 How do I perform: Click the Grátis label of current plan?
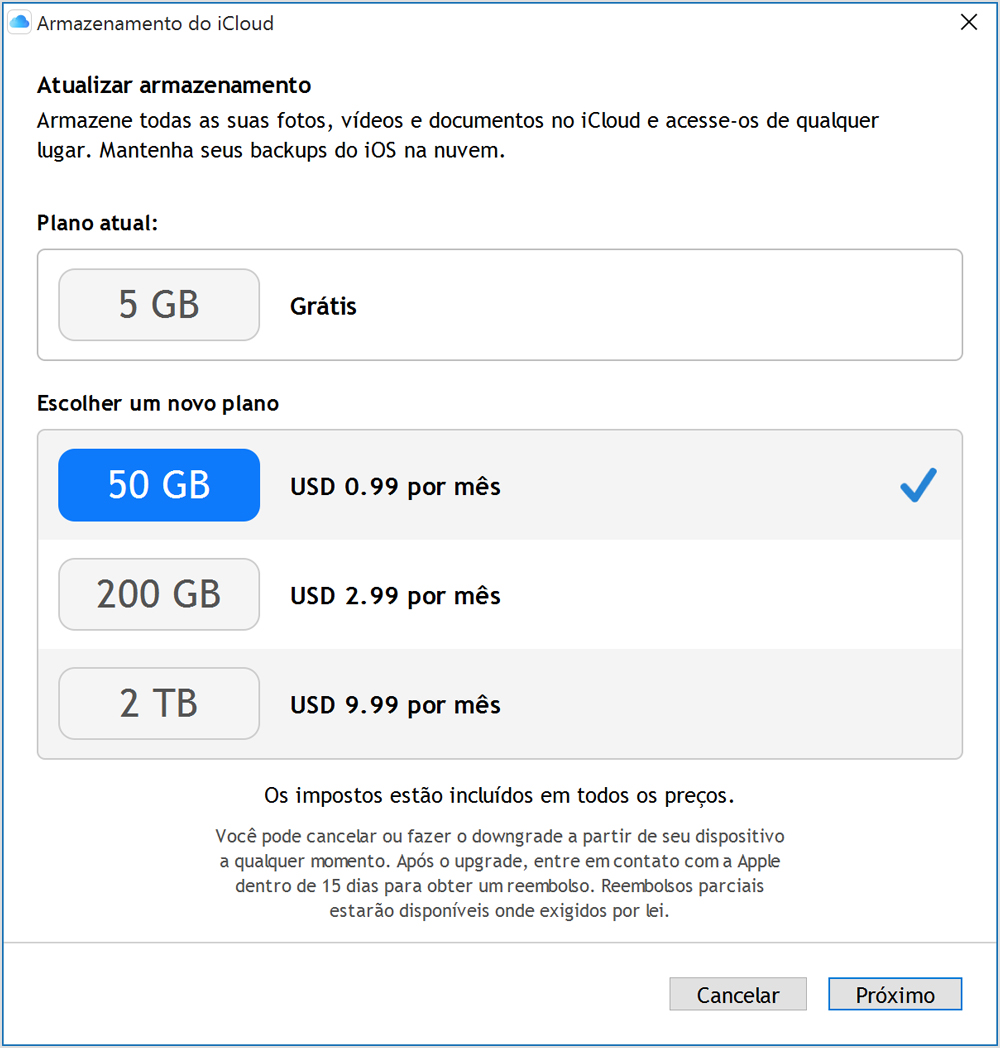click(x=323, y=306)
